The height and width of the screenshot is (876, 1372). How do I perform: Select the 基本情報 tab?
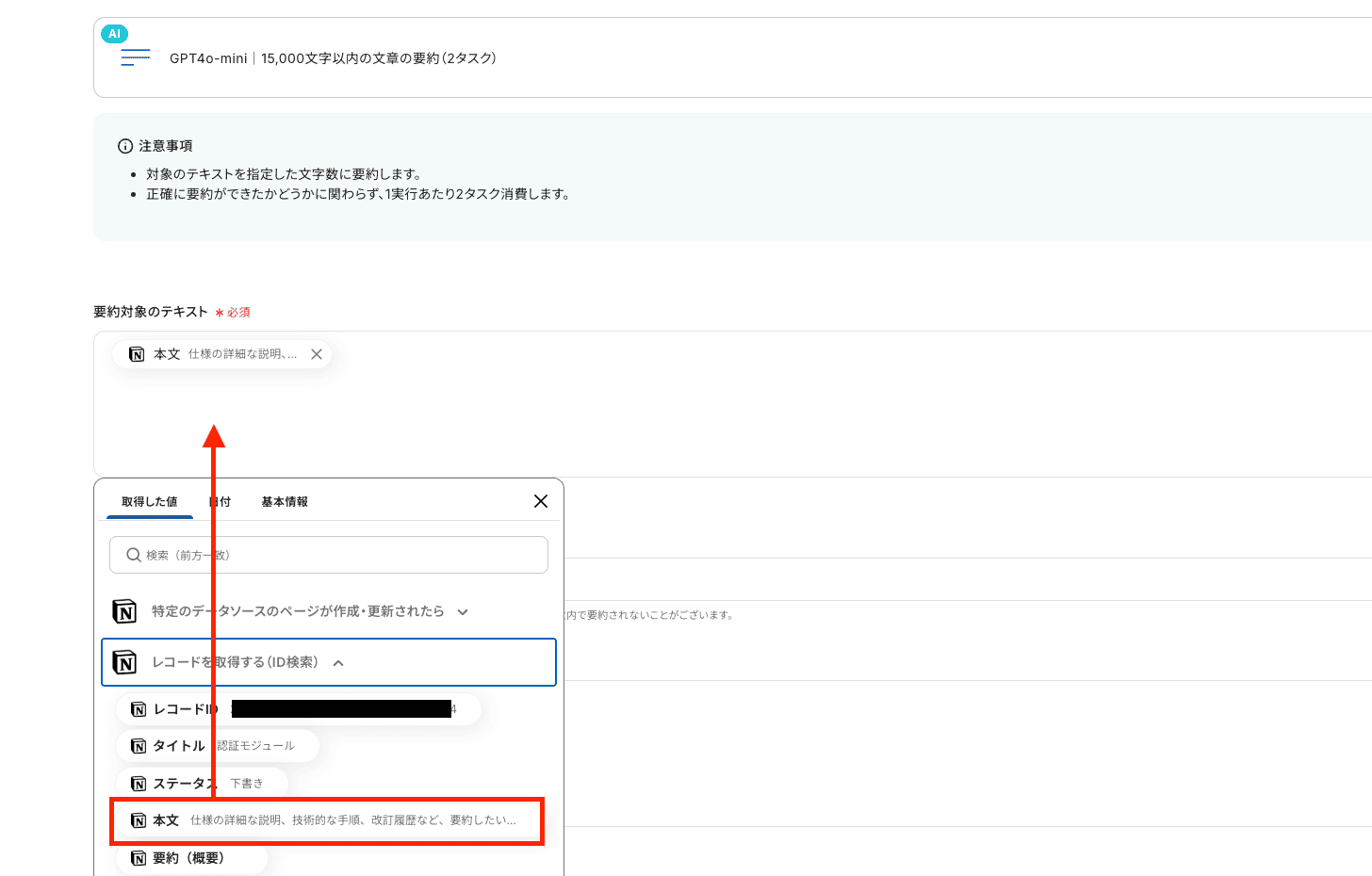pos(285,502)
